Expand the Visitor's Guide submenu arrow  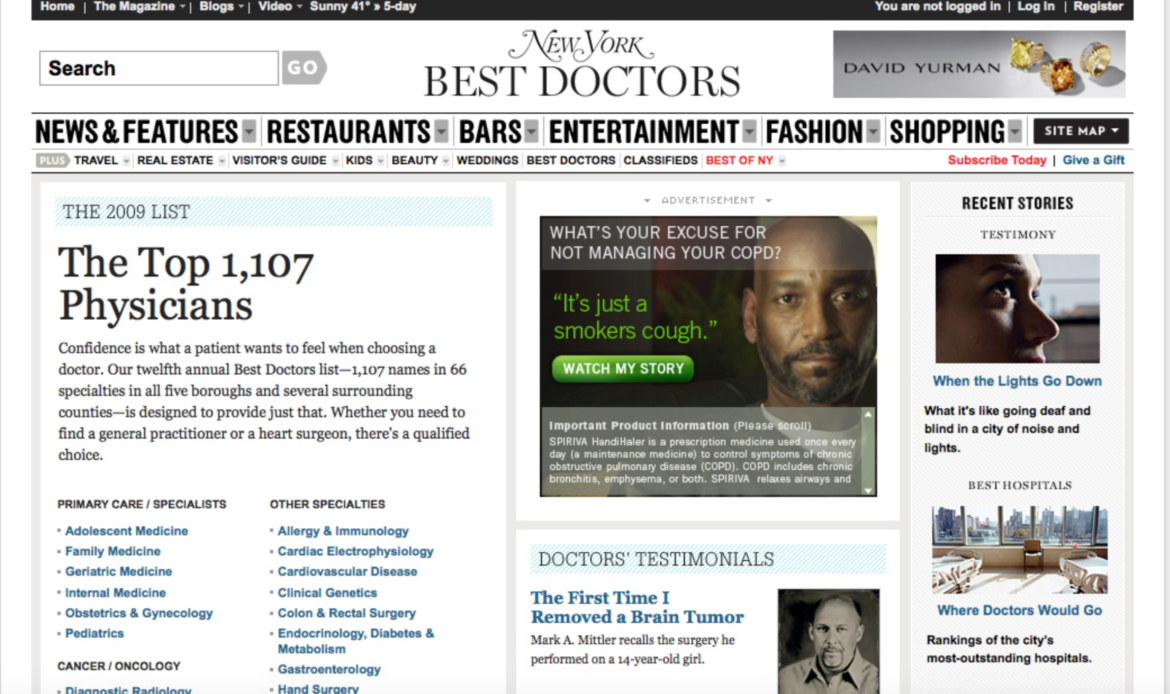pos(335,161)
